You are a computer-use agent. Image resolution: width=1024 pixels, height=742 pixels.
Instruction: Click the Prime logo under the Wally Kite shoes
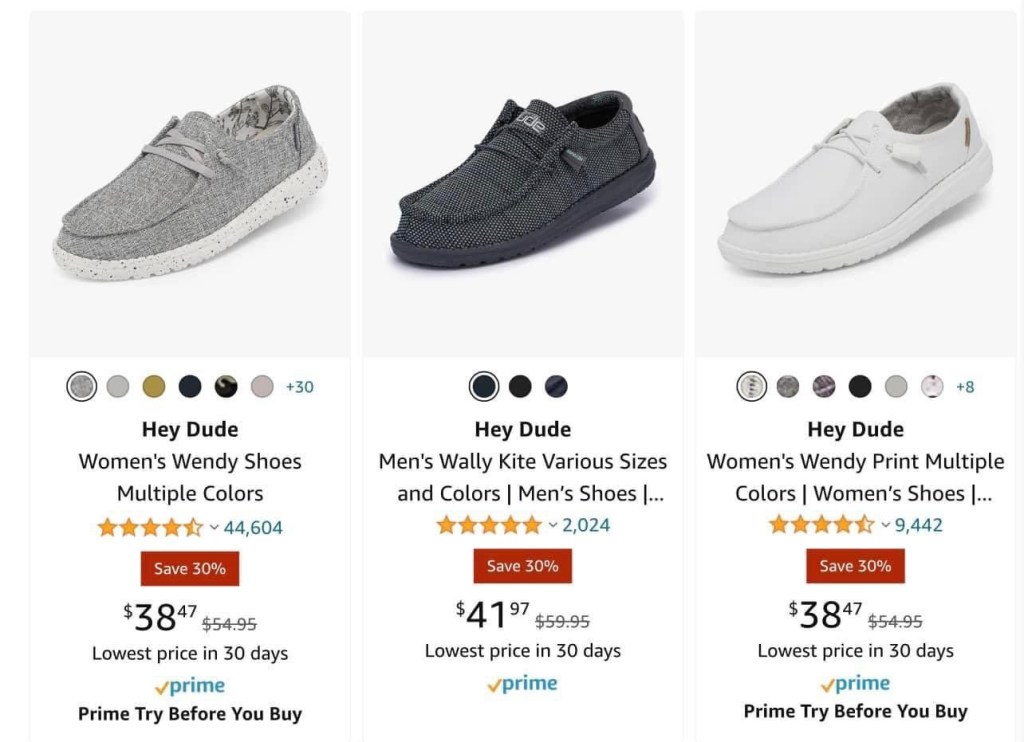coord(522,685)
